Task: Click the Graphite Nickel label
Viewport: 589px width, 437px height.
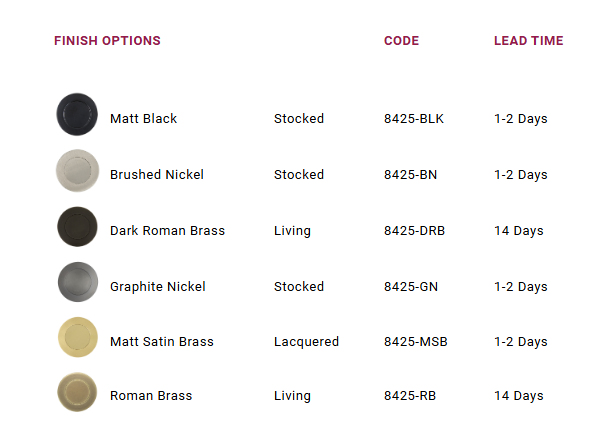Action: [x=158, y=287]
